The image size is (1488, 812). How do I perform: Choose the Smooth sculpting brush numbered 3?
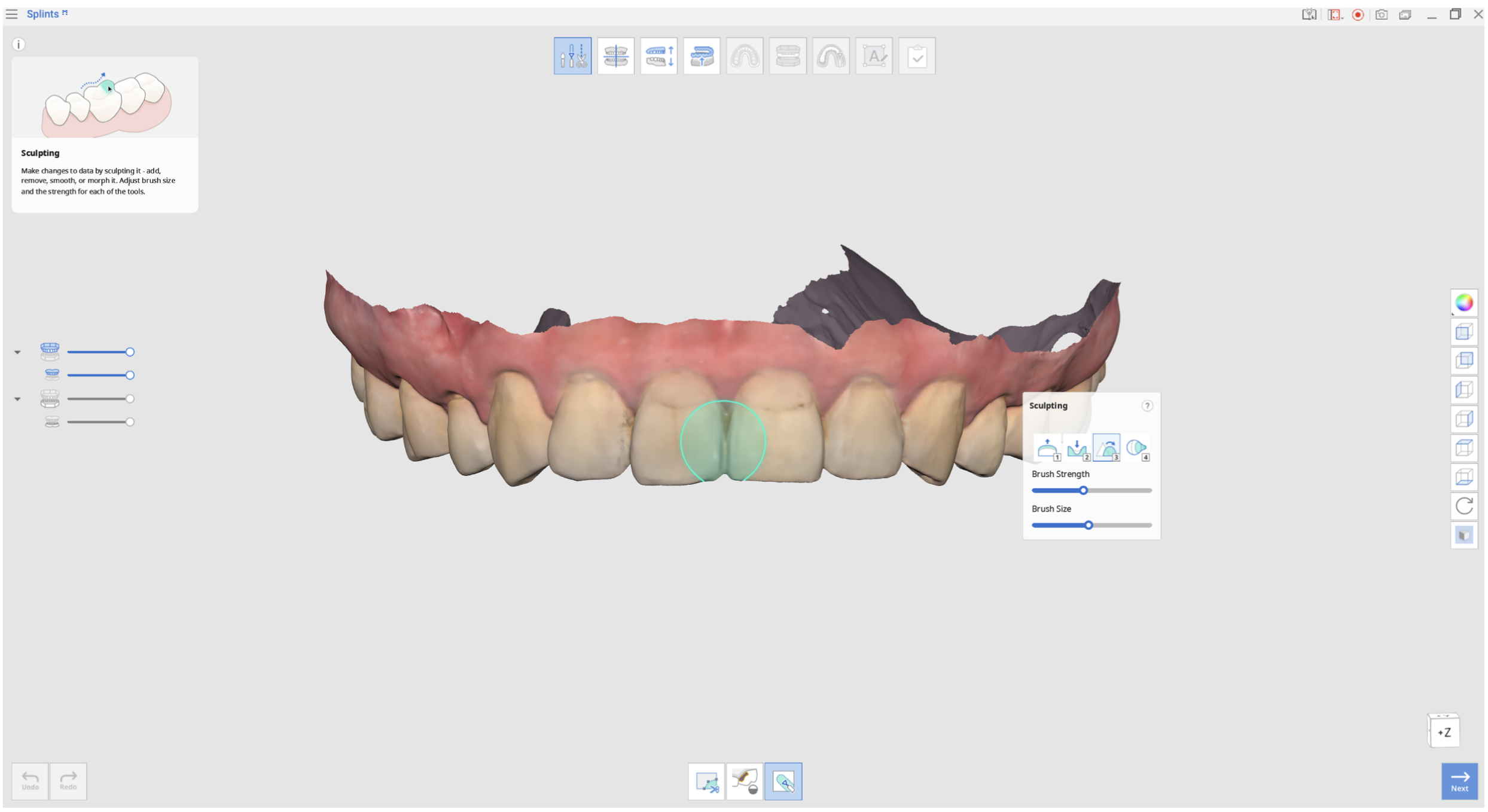point(1106,448)
